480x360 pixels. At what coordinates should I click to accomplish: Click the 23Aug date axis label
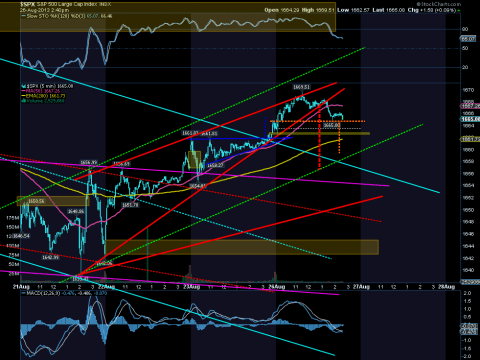[192, 287]
